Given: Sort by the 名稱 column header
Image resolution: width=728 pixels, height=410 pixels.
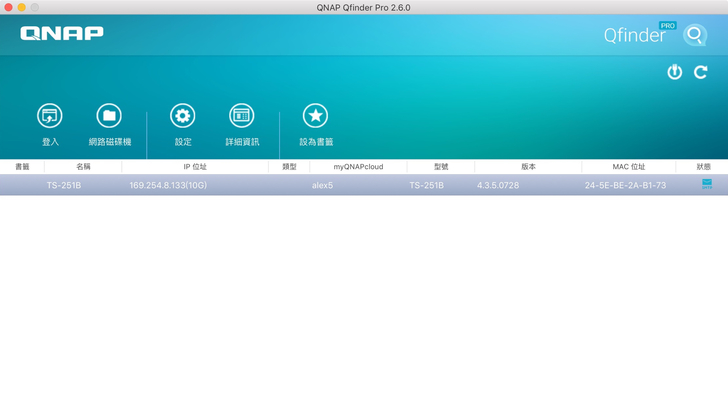Looking at the screenshot, I should pyautogui.click(x=83, y=167).
